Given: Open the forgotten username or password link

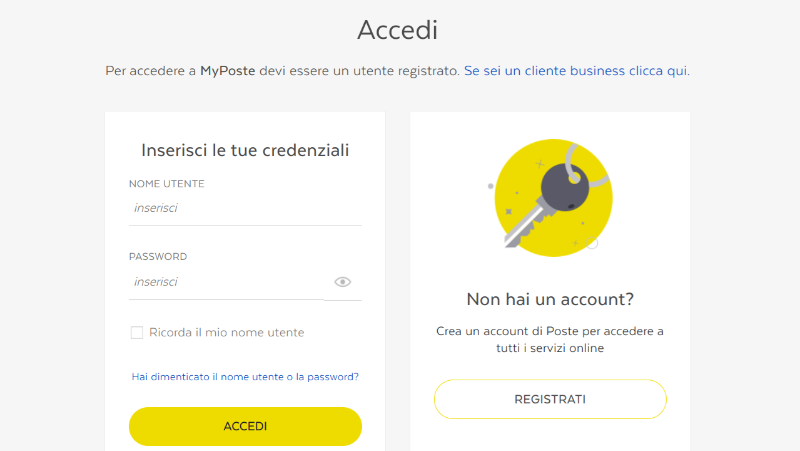Looking at the screenshot, I should pos(245,377).
